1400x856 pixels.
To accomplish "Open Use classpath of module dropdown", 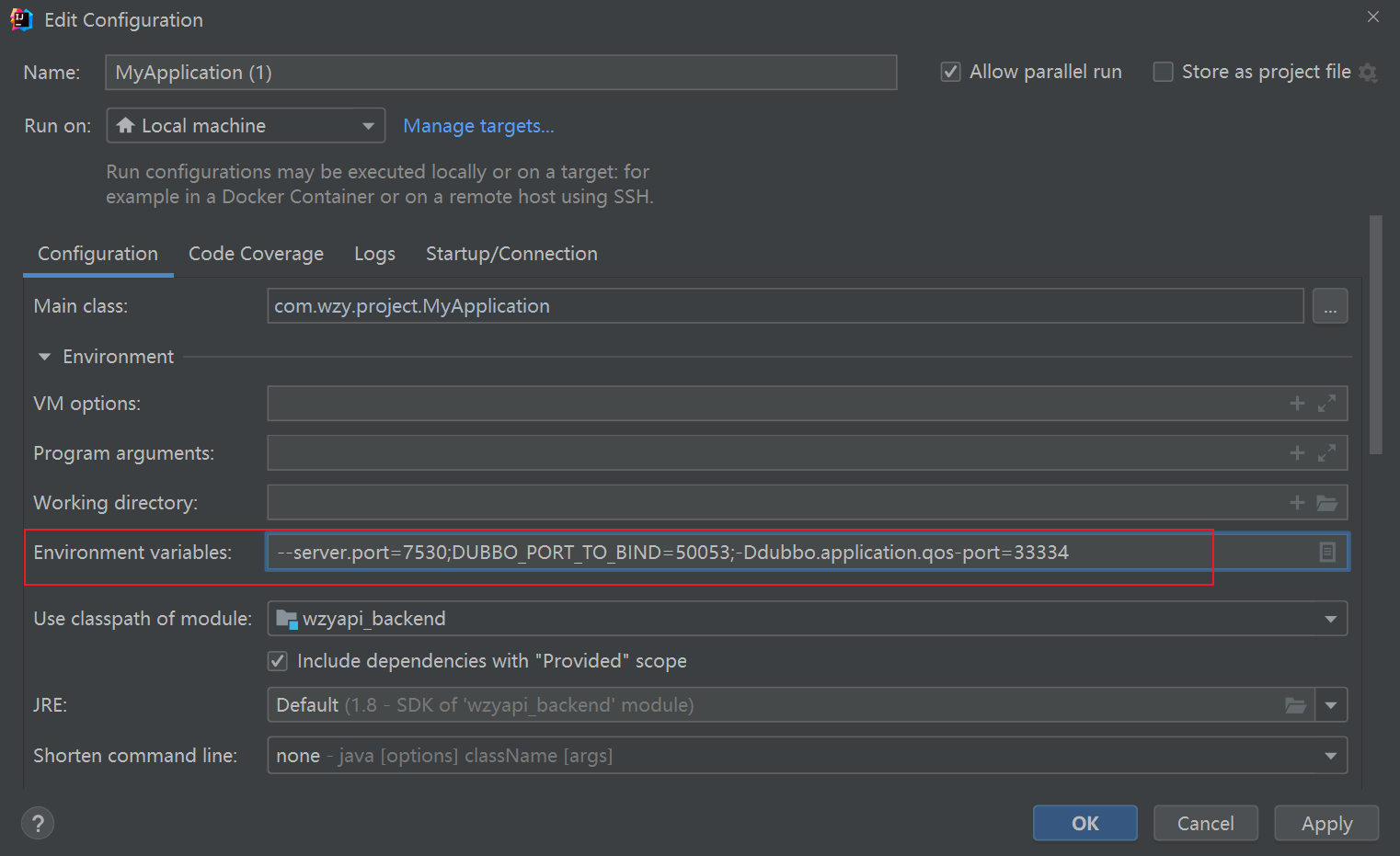I will (806, 619).
